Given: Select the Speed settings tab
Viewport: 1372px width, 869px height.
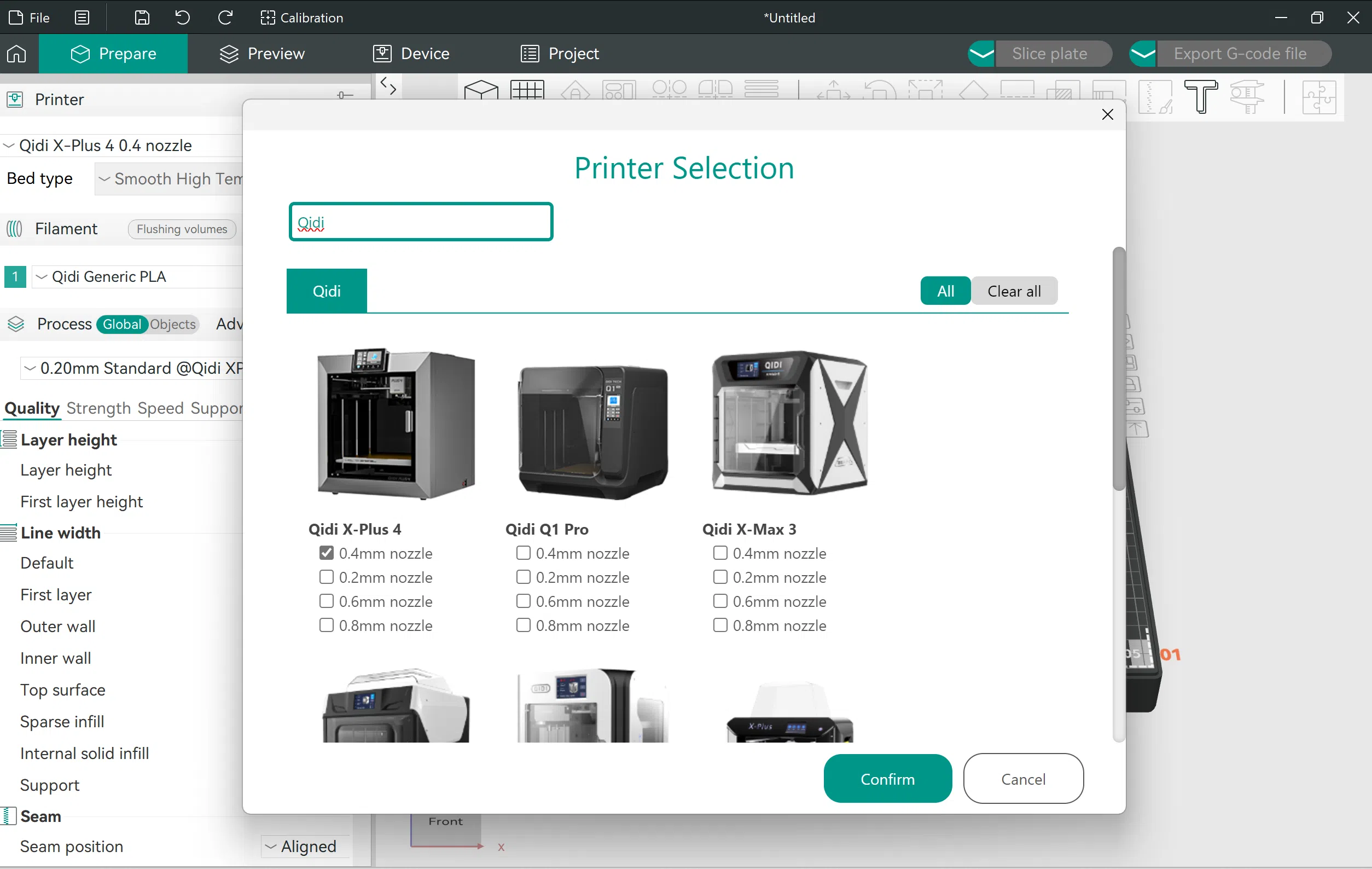Looking at the screenshot, I should point(161,408).
